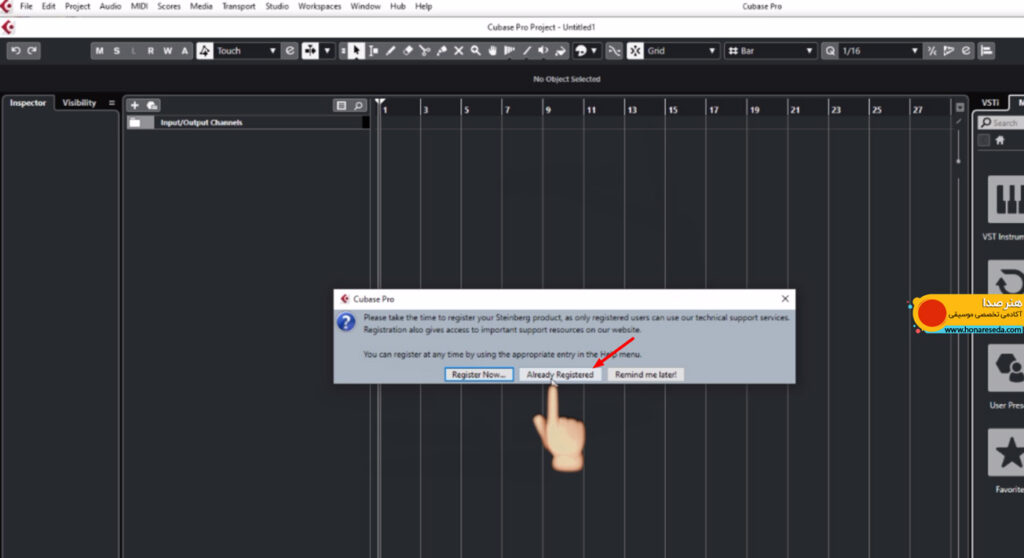Switch to the Visibility tab
This screenshot has width=1024, height=558.
pos(79,103)
